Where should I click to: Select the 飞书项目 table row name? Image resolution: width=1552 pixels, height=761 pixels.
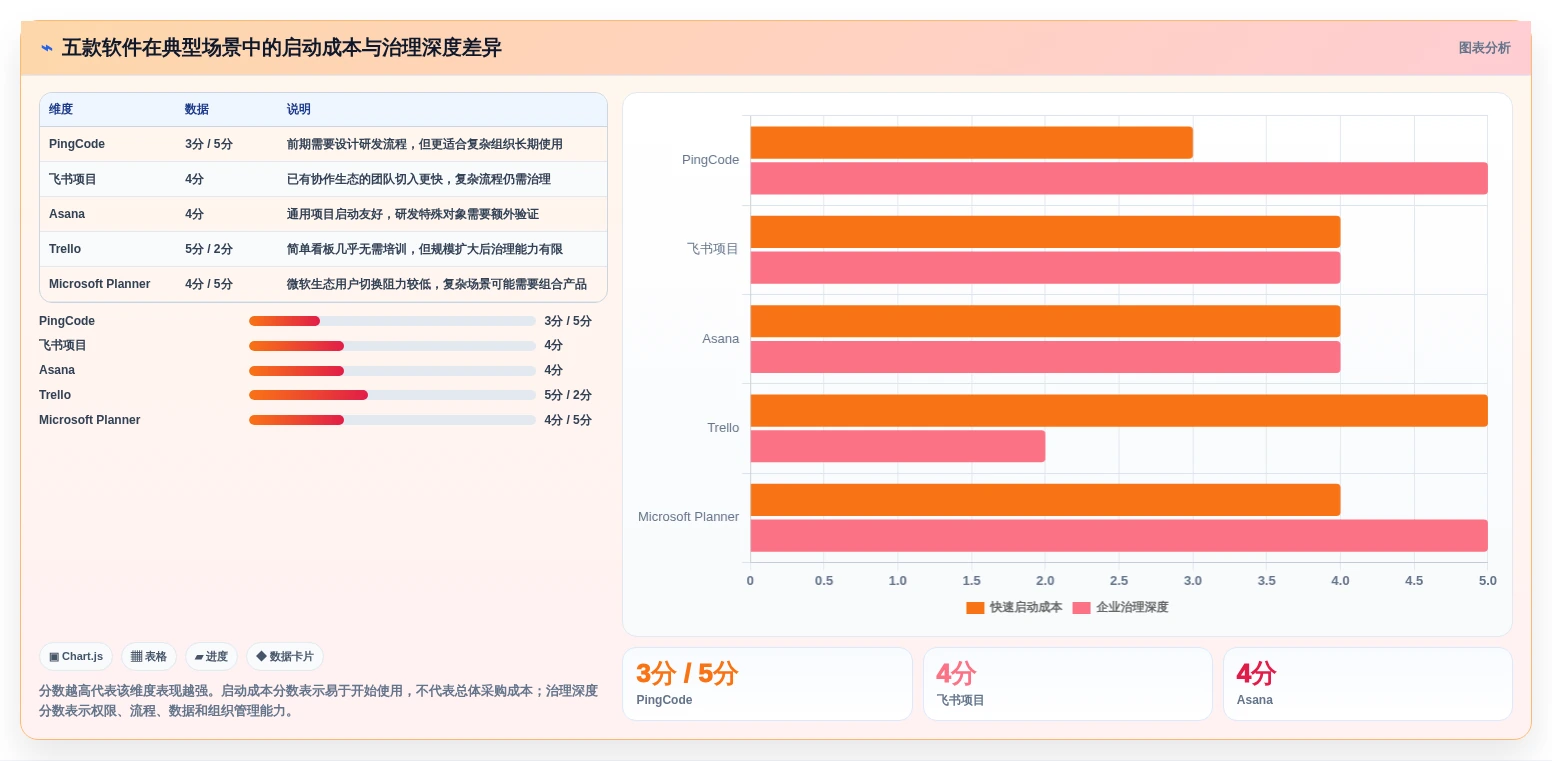73,179
